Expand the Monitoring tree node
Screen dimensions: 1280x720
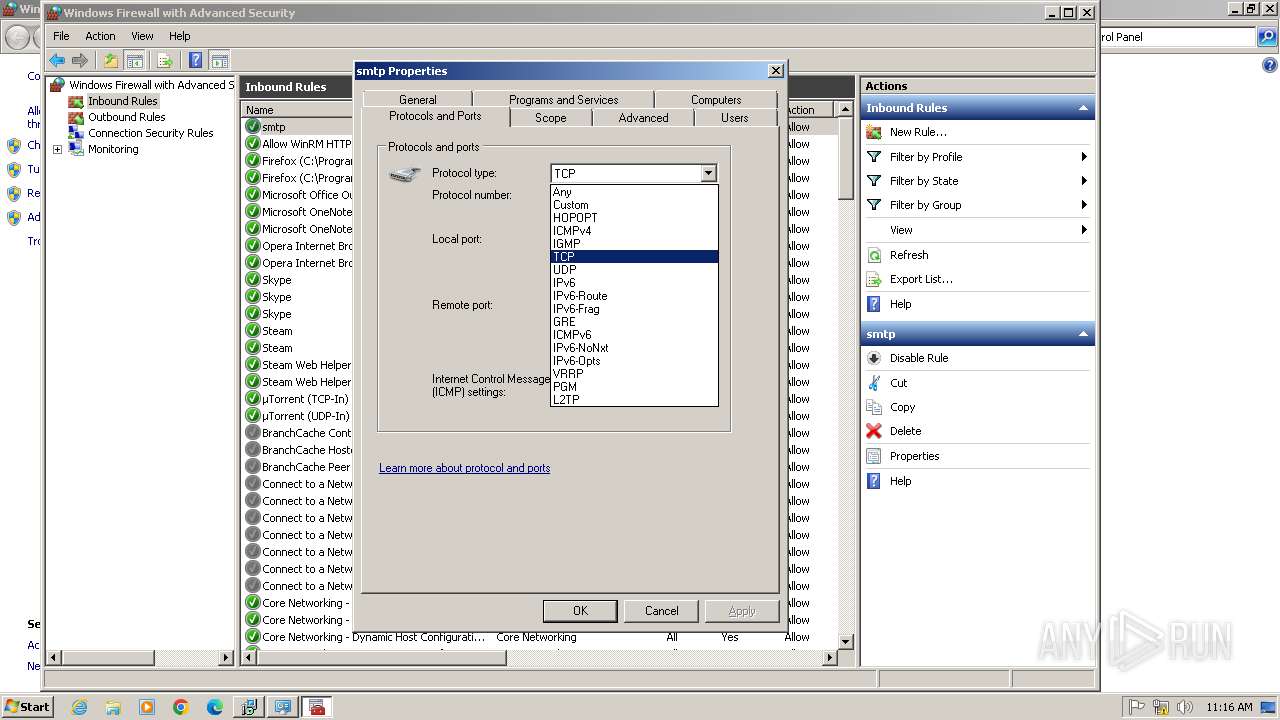(57, 149)
